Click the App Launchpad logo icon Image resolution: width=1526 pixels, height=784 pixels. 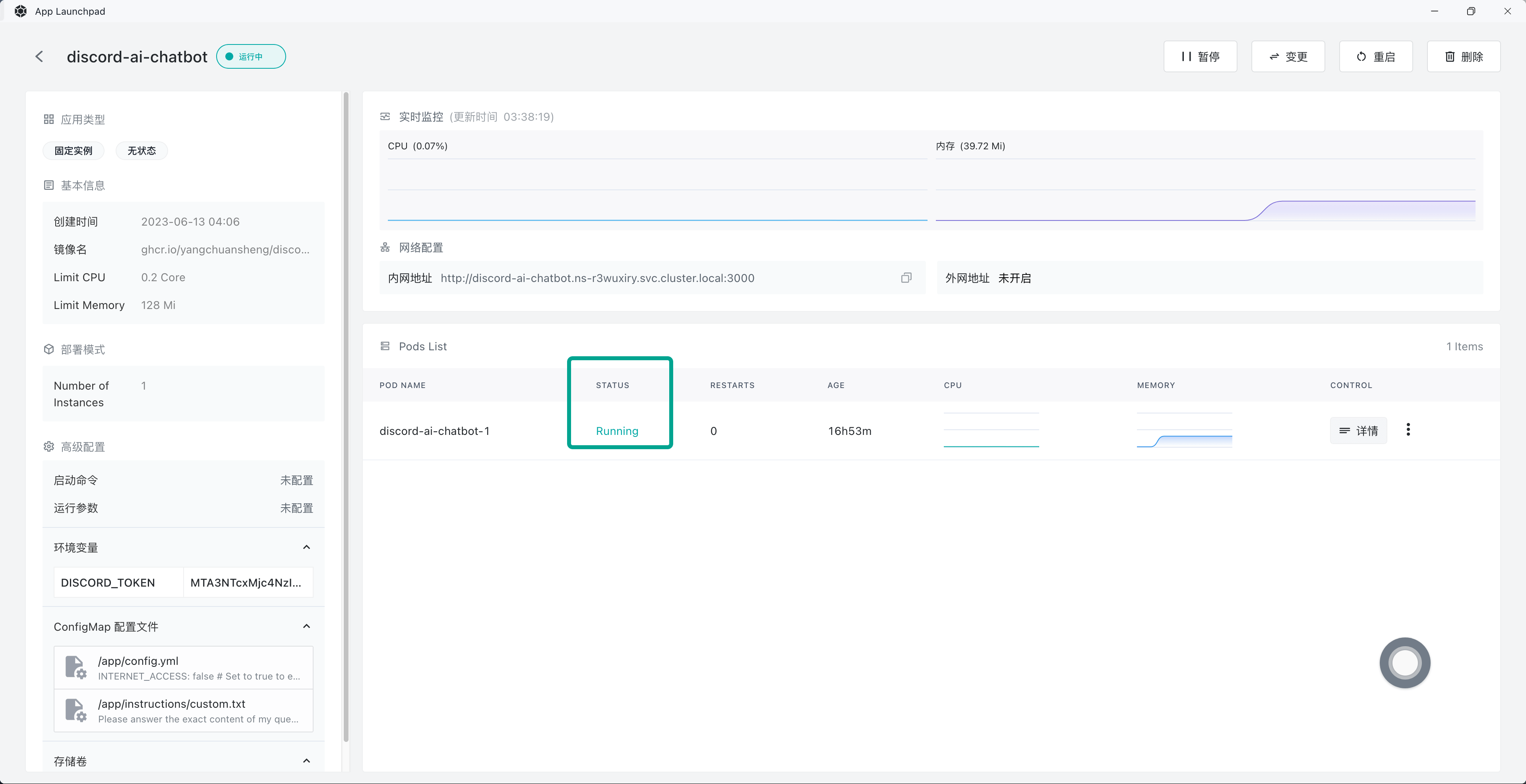[x=21, y=11]
